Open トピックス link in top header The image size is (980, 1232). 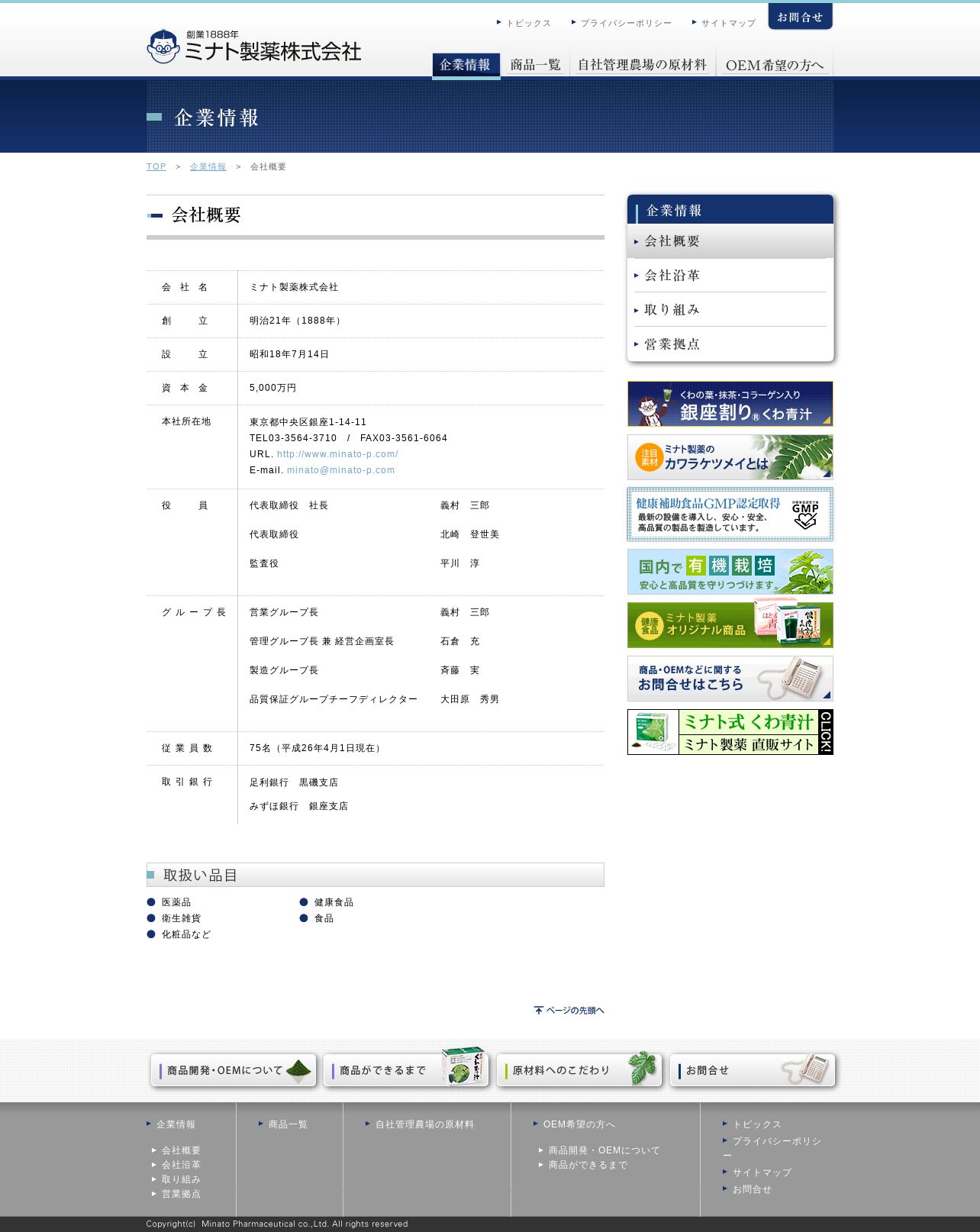coord(528,23)
